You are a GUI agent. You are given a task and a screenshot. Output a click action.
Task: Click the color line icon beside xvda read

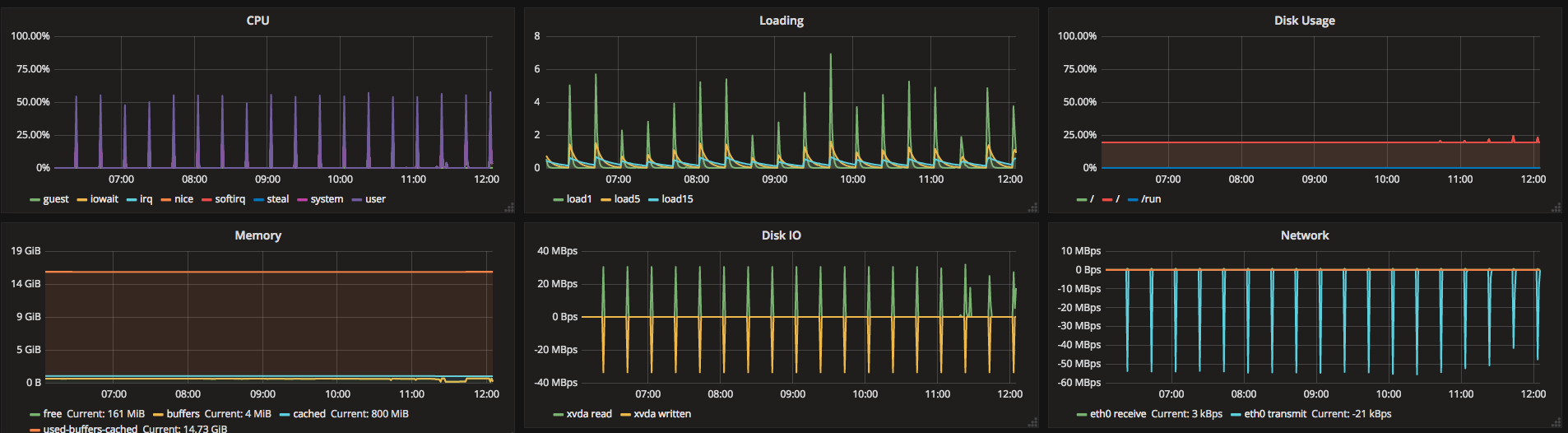point(559,415)
